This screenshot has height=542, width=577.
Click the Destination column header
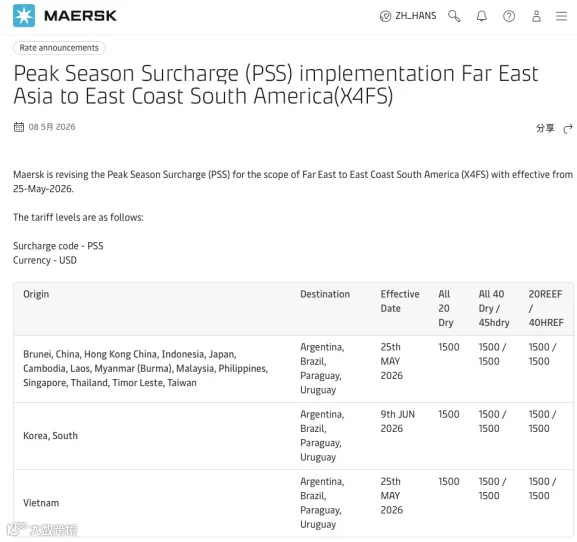click(x=325, y=294)
